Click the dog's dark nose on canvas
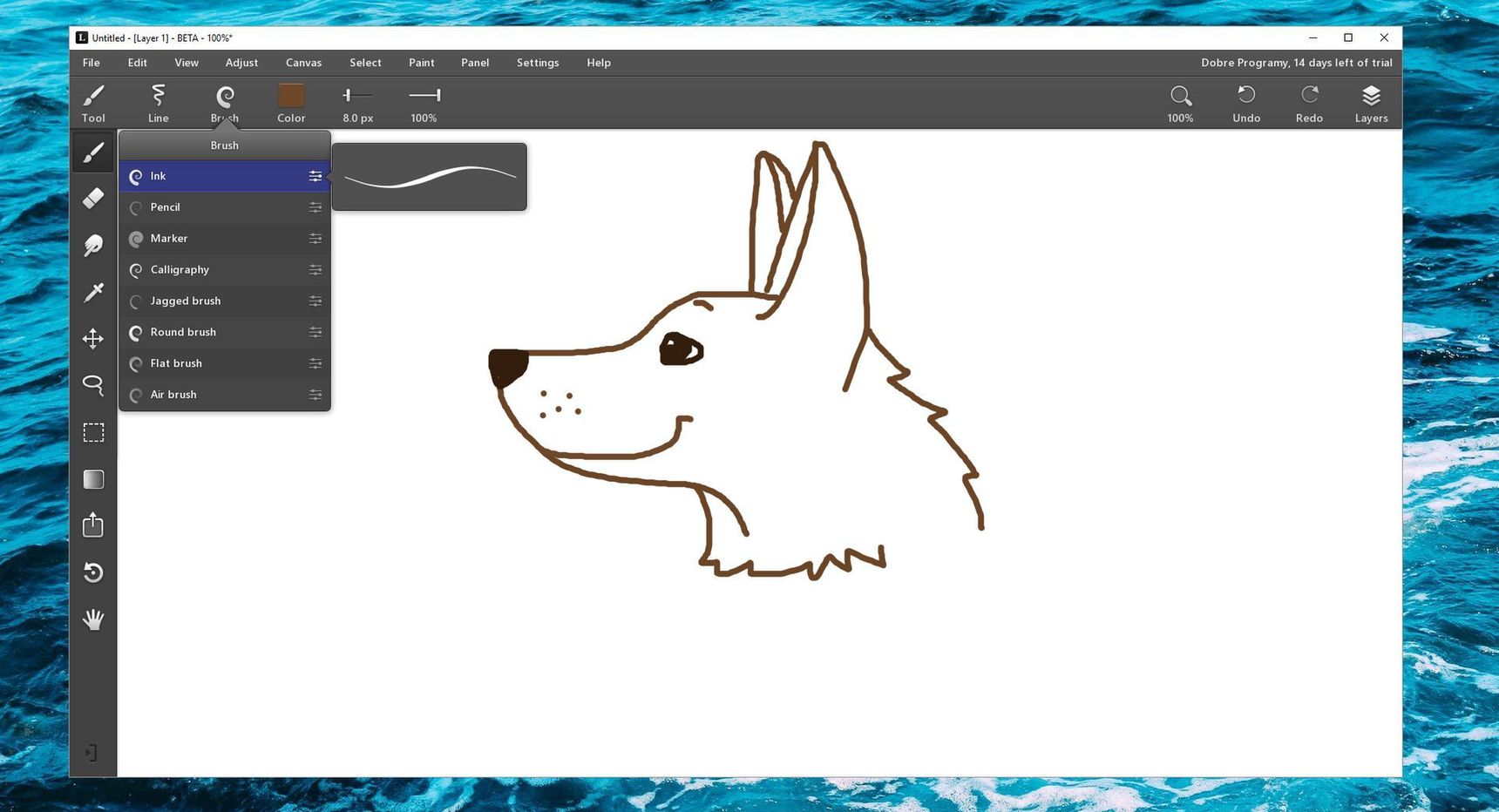This screenshot has width=1499, height=812. coord(507,367)
